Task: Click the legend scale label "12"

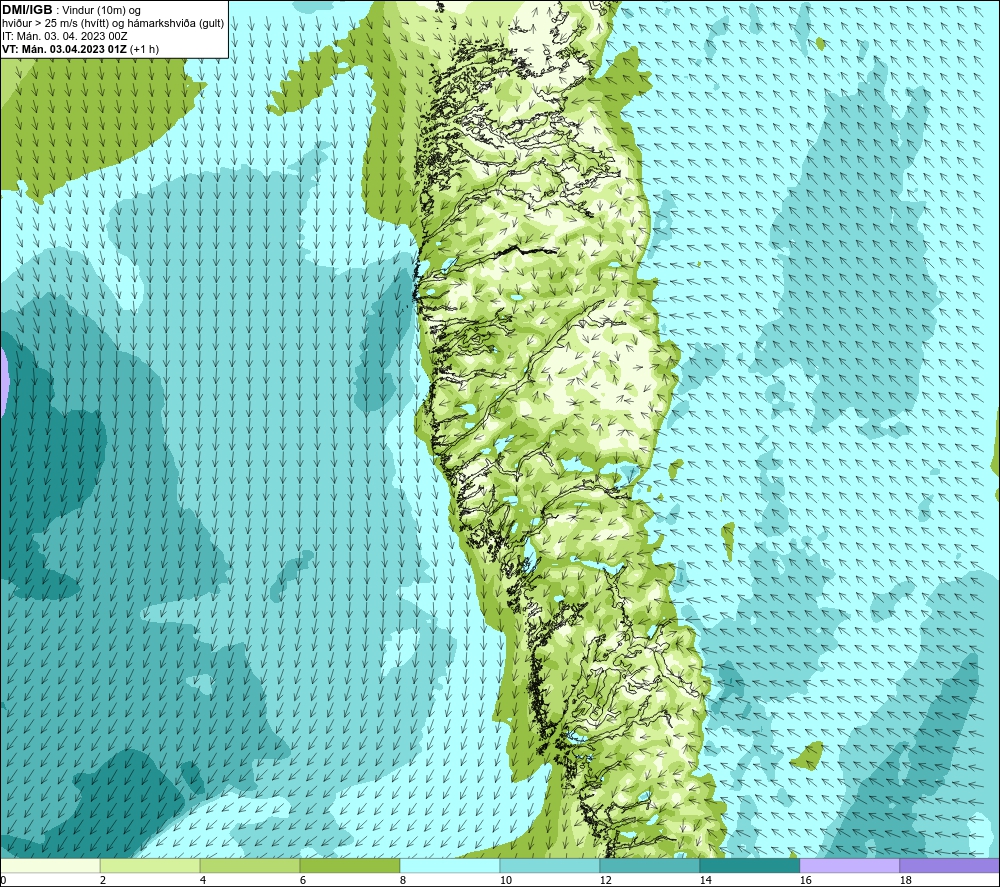Action: pos(606,880)
